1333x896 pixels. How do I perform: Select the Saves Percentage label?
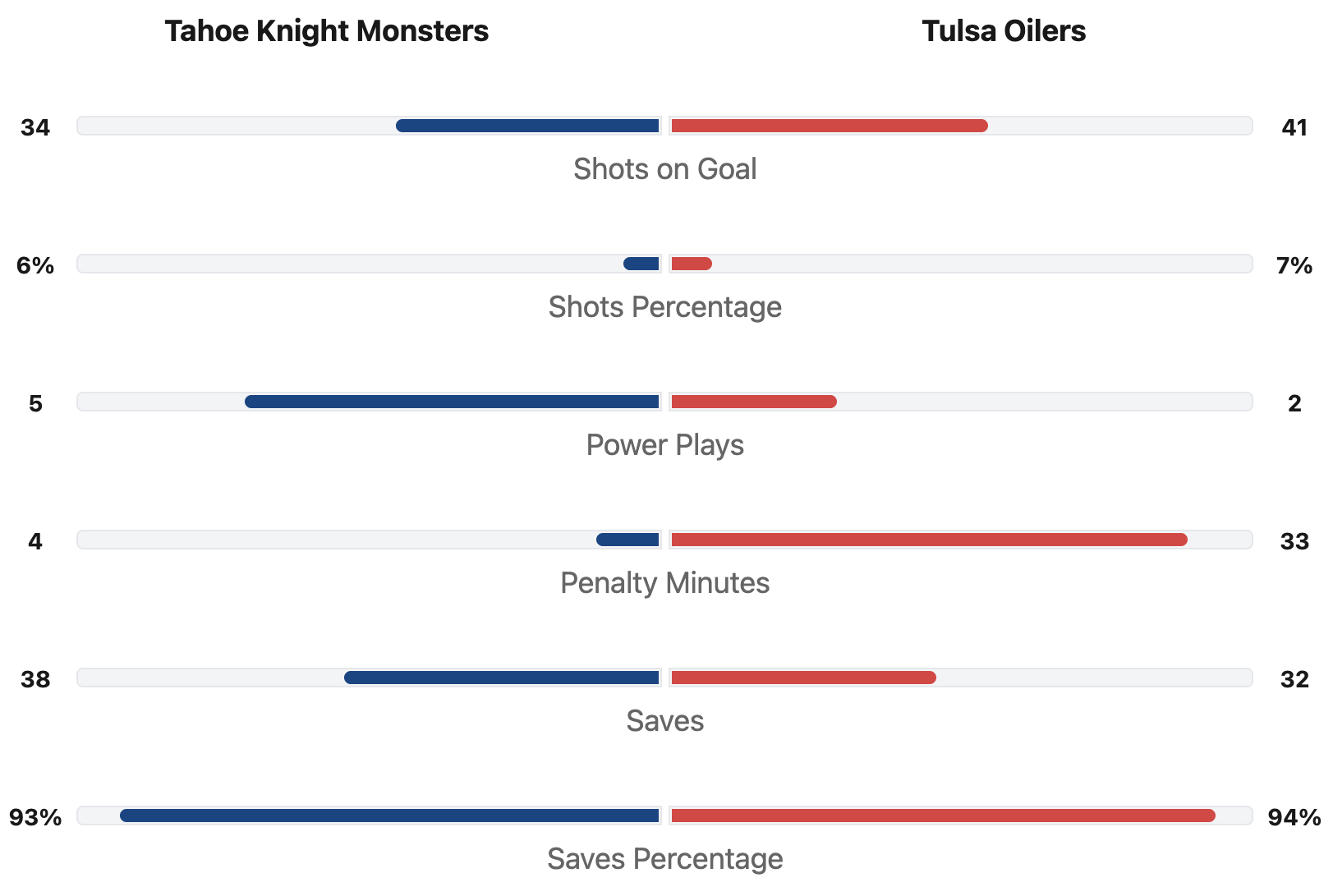click(x=664, y=859)
